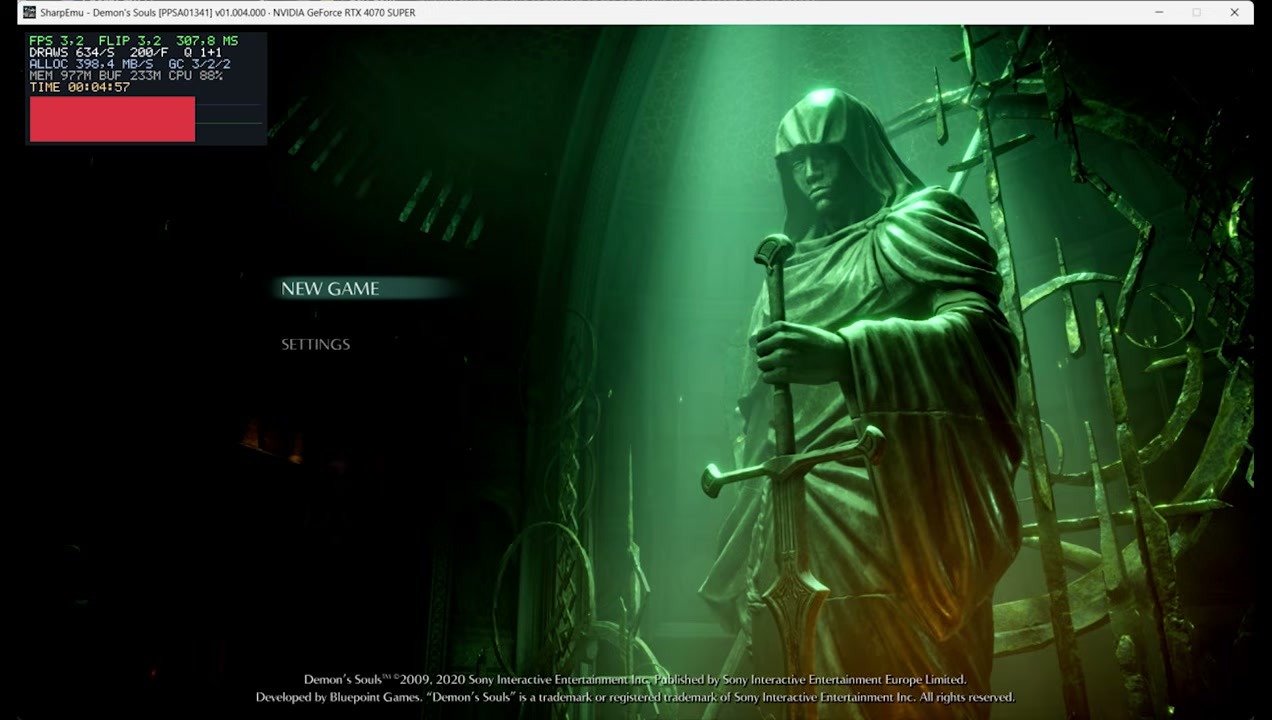Image resolution: width=1272 pixels, height=720 pixels.
Task: Click the DRAWS 634/S overlay line
Action: click(x=126, y=52)
